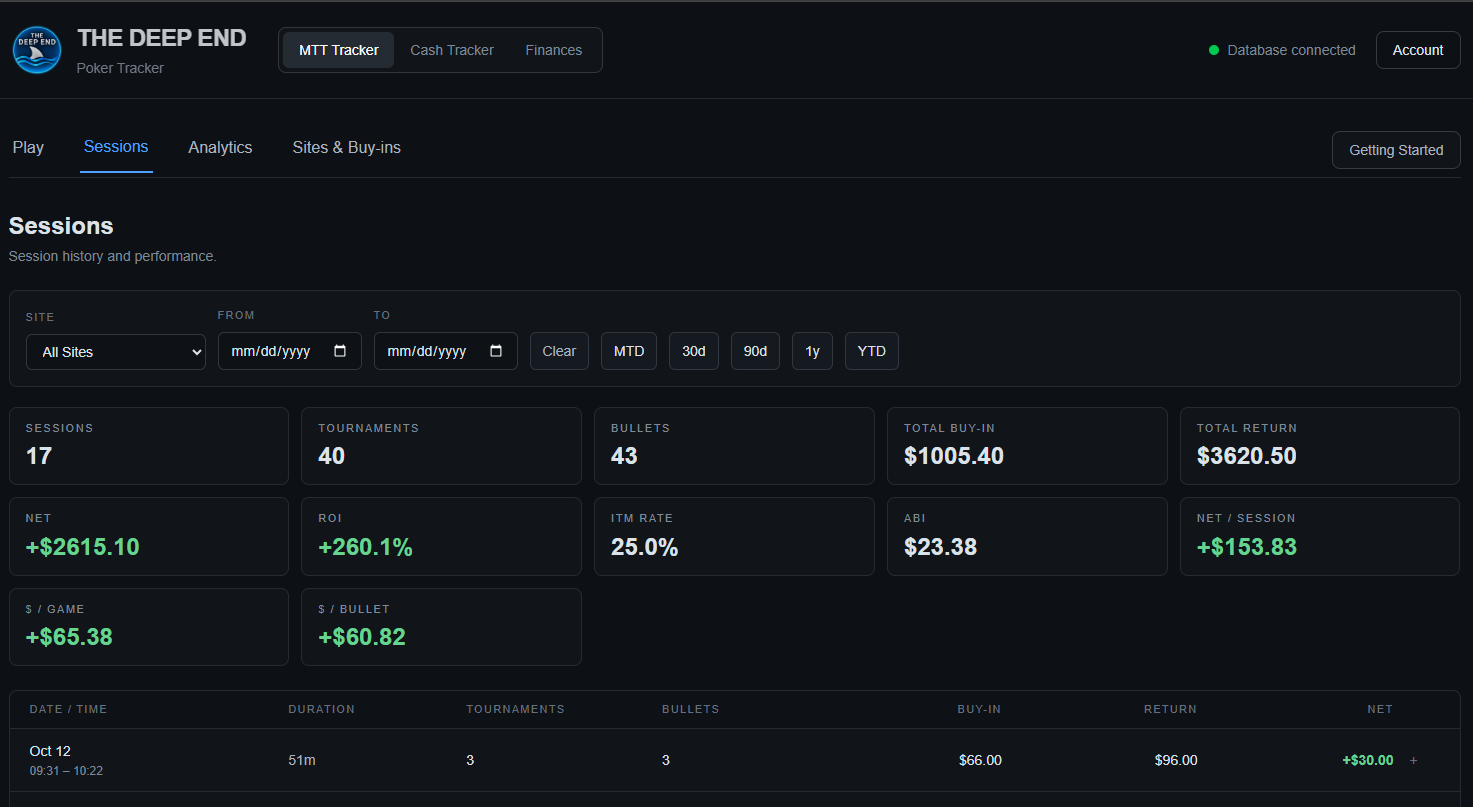This screenshot has height=807, width=1473.
Task: Switch to Finances section
Action: pyautogui.click(x=554, y=50)
